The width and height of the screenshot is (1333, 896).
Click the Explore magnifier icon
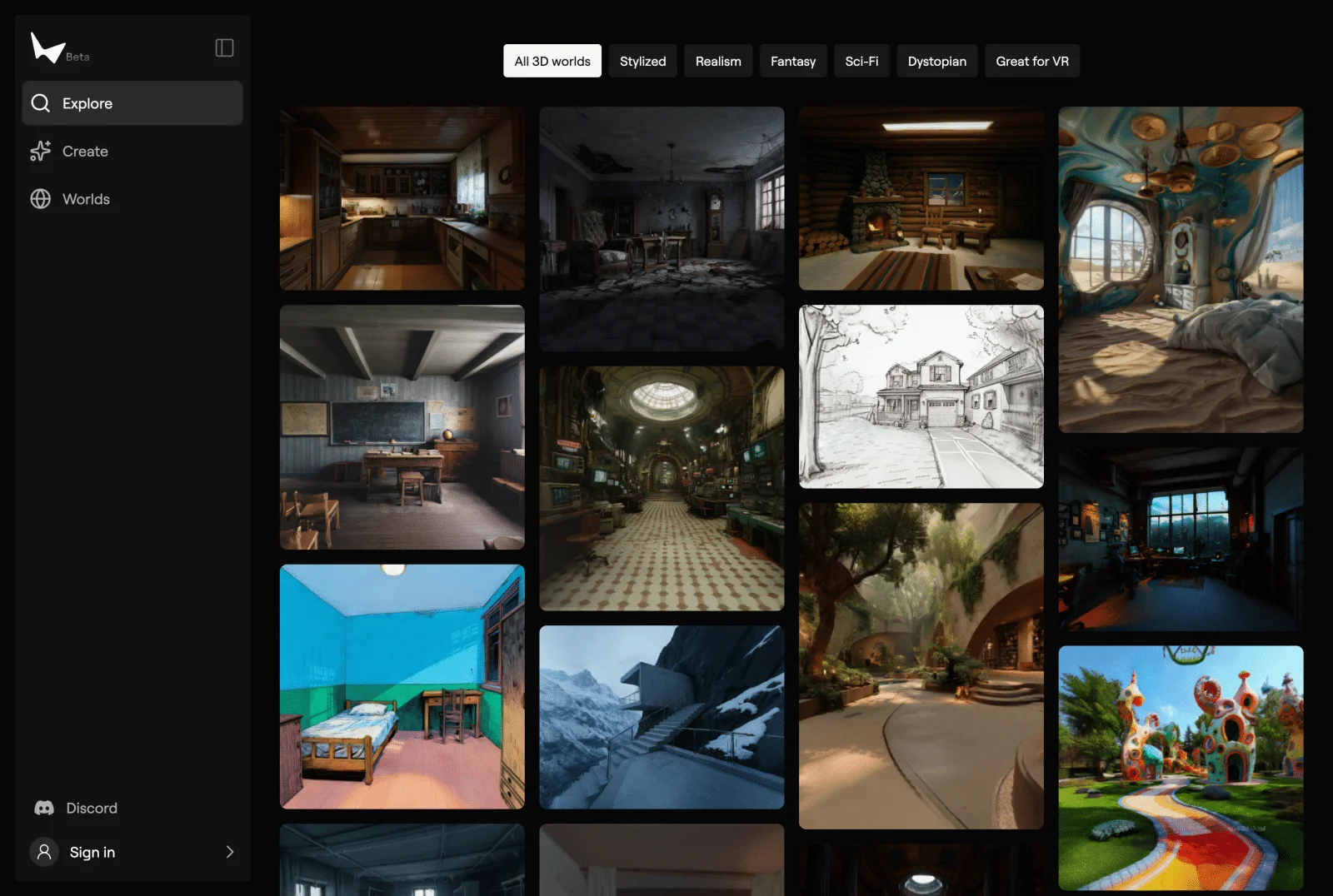(x=41, y=103)
